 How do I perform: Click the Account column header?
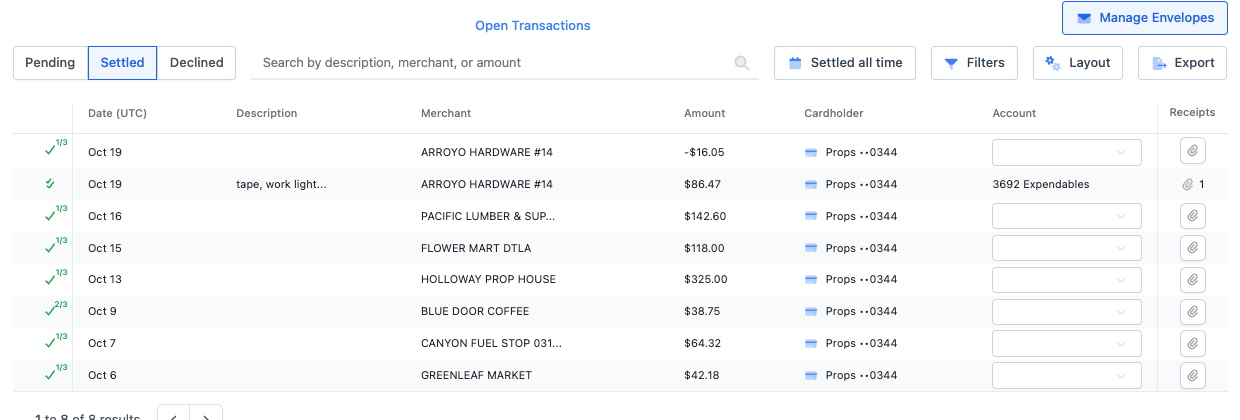tap(1014, 113)
